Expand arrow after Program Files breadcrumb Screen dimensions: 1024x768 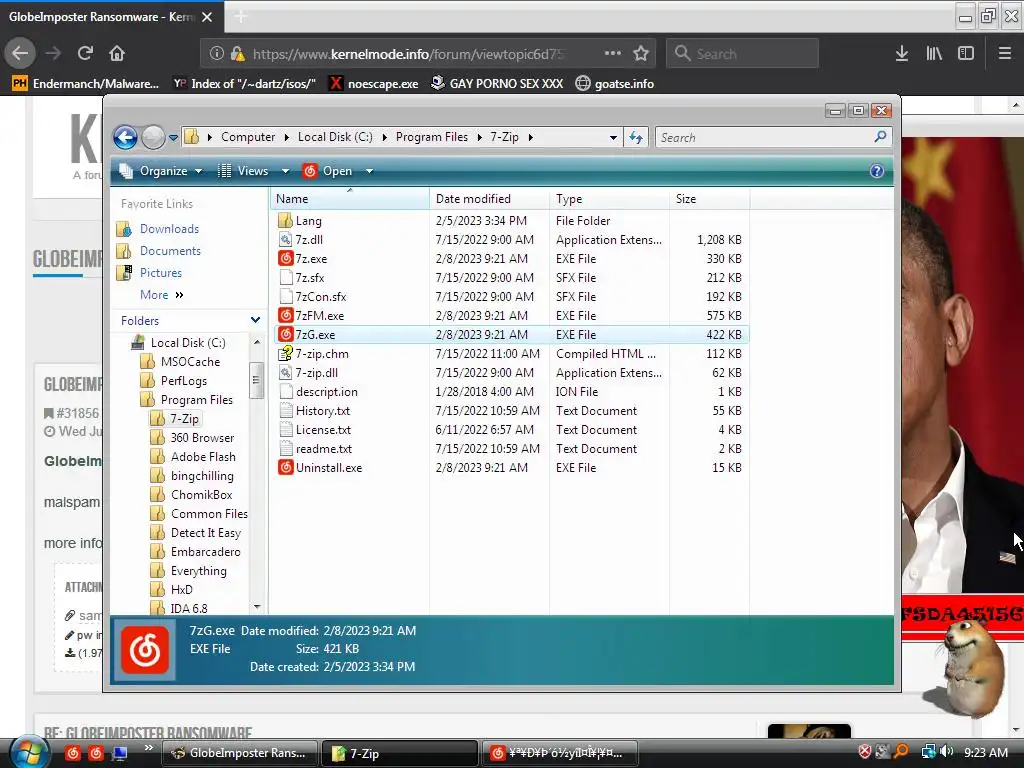click(x=479, y=137)
